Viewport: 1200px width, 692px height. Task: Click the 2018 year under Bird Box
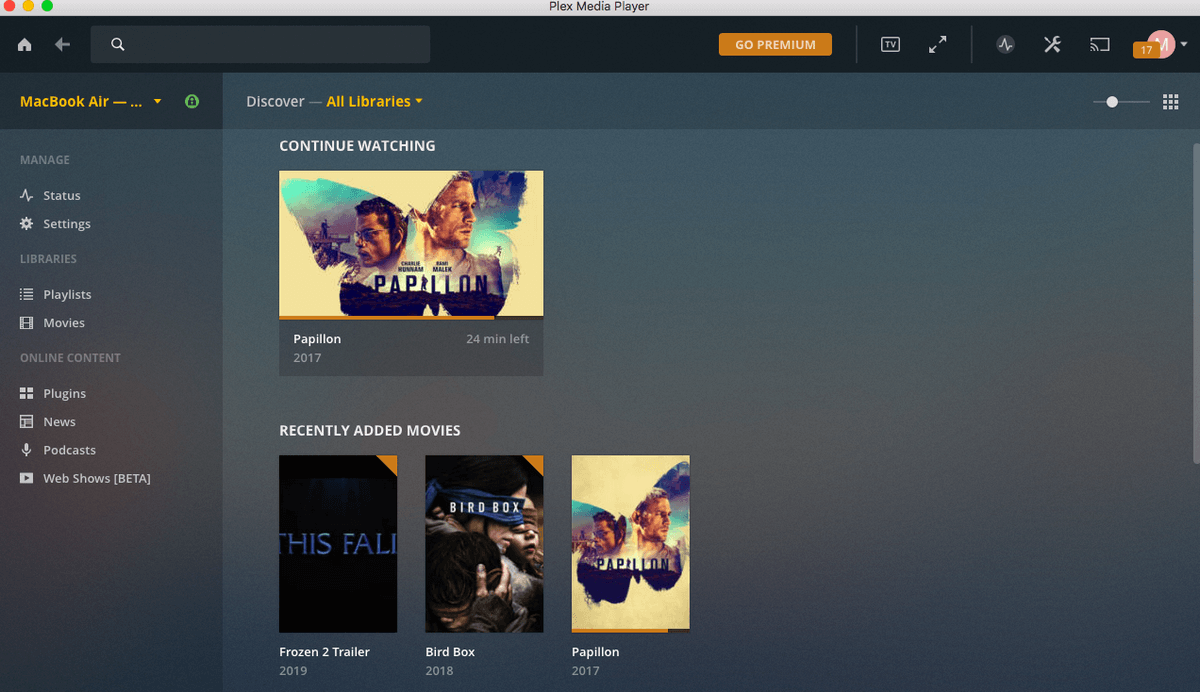(x=439, y=671)
